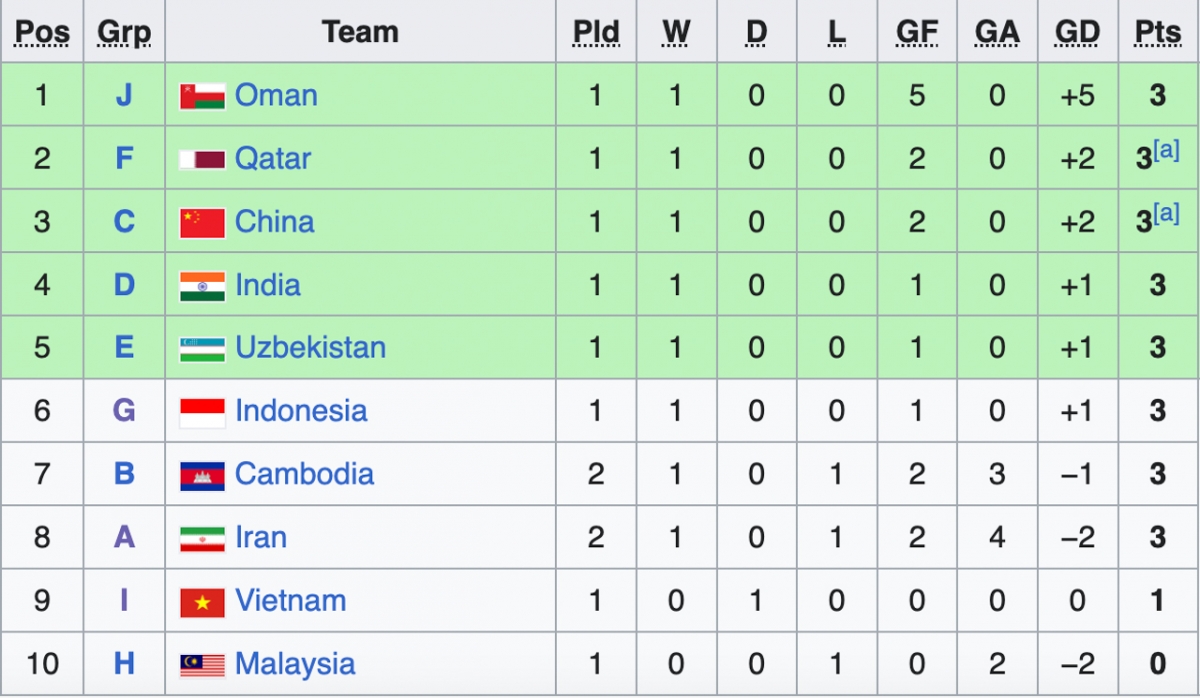Open the Iran team link
Viewport: 1200px width, 698px height.
click(x=261, y=537)
